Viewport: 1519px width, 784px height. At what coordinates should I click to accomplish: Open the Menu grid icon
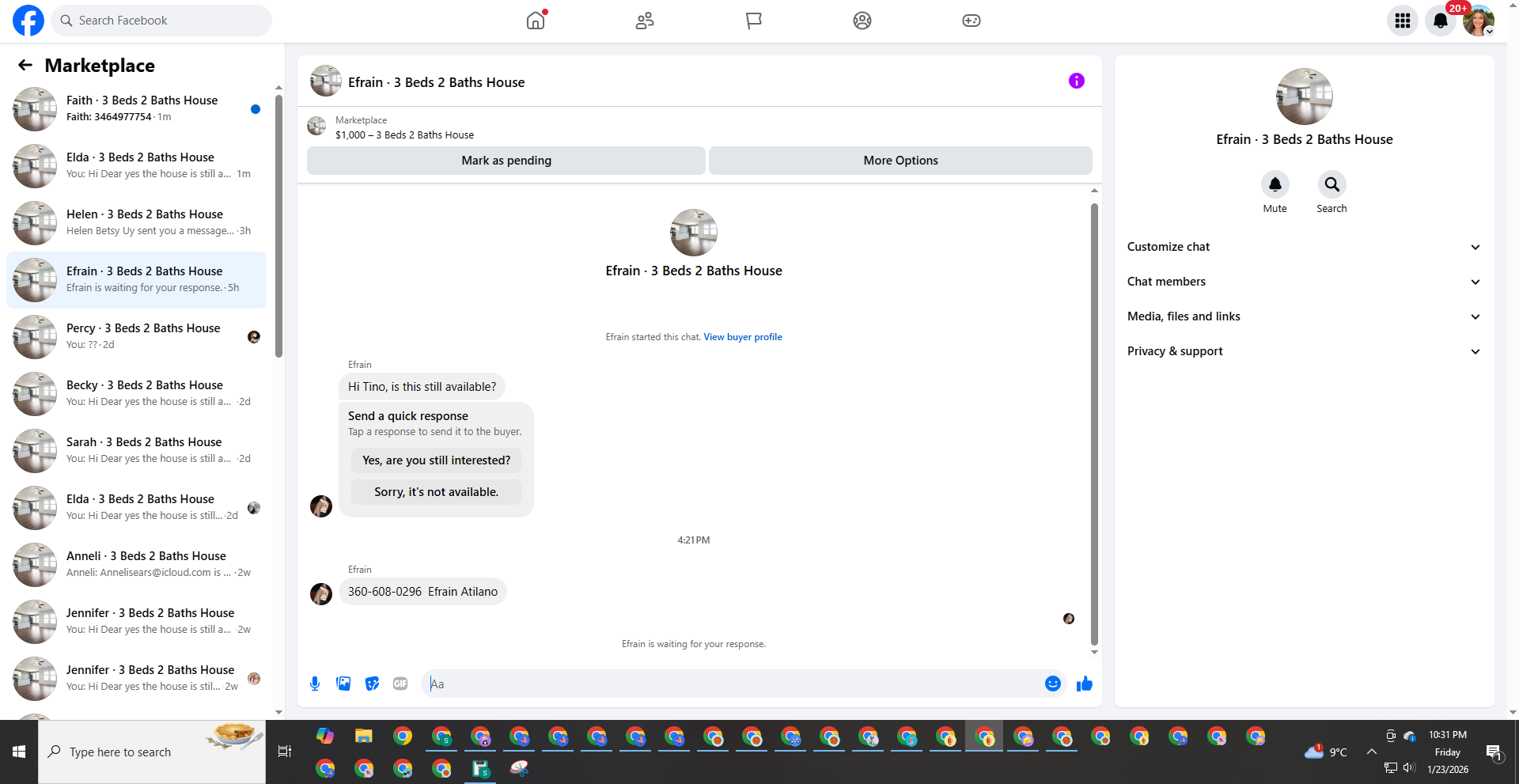[x=1403, y=21]
